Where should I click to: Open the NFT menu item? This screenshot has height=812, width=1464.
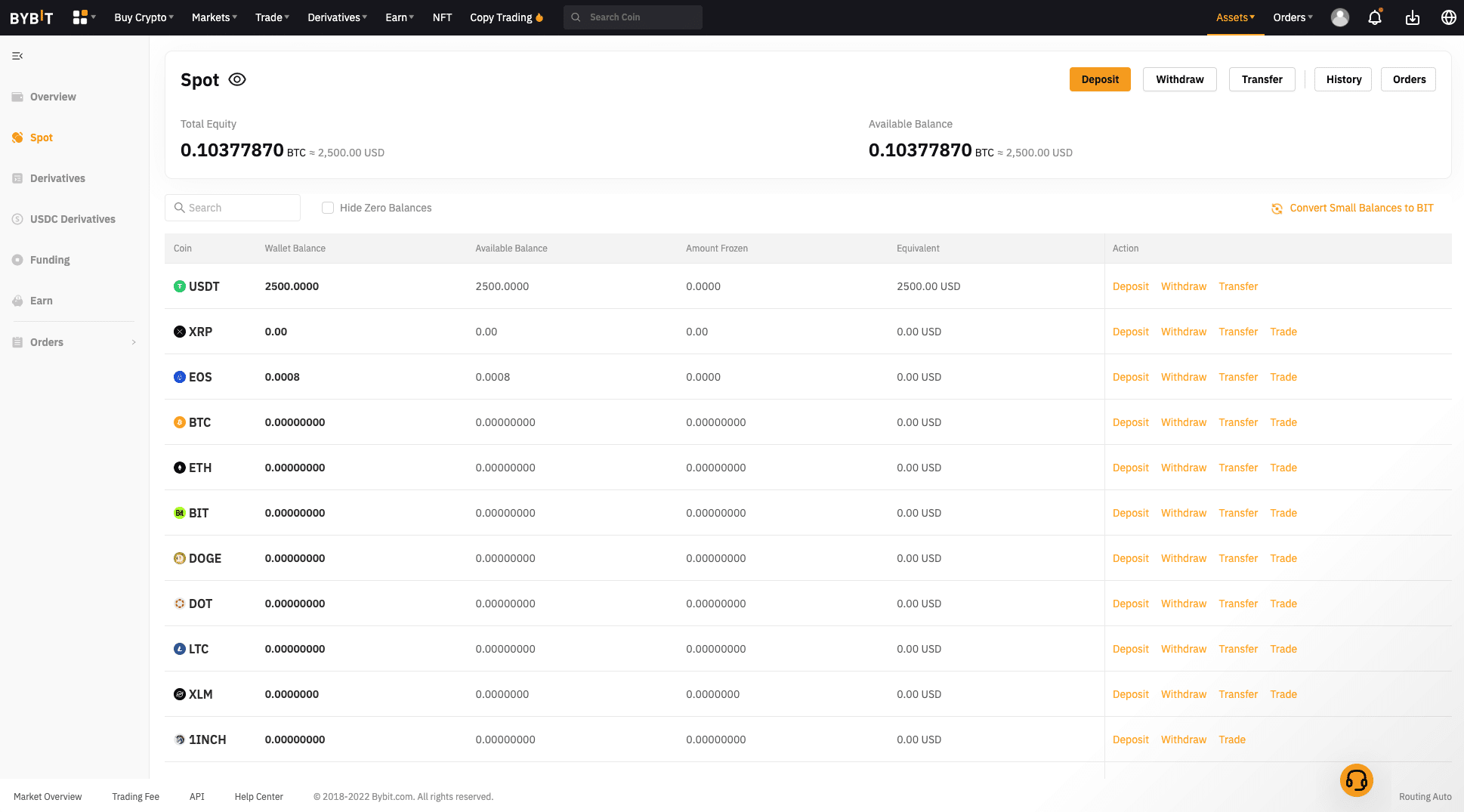[x=442, y=17]
